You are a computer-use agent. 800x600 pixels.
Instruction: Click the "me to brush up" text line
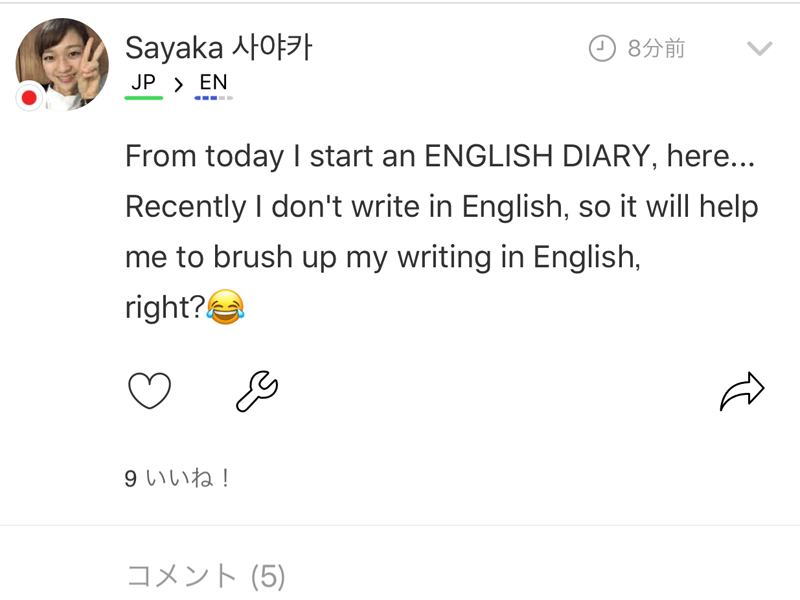click(381, 258)
